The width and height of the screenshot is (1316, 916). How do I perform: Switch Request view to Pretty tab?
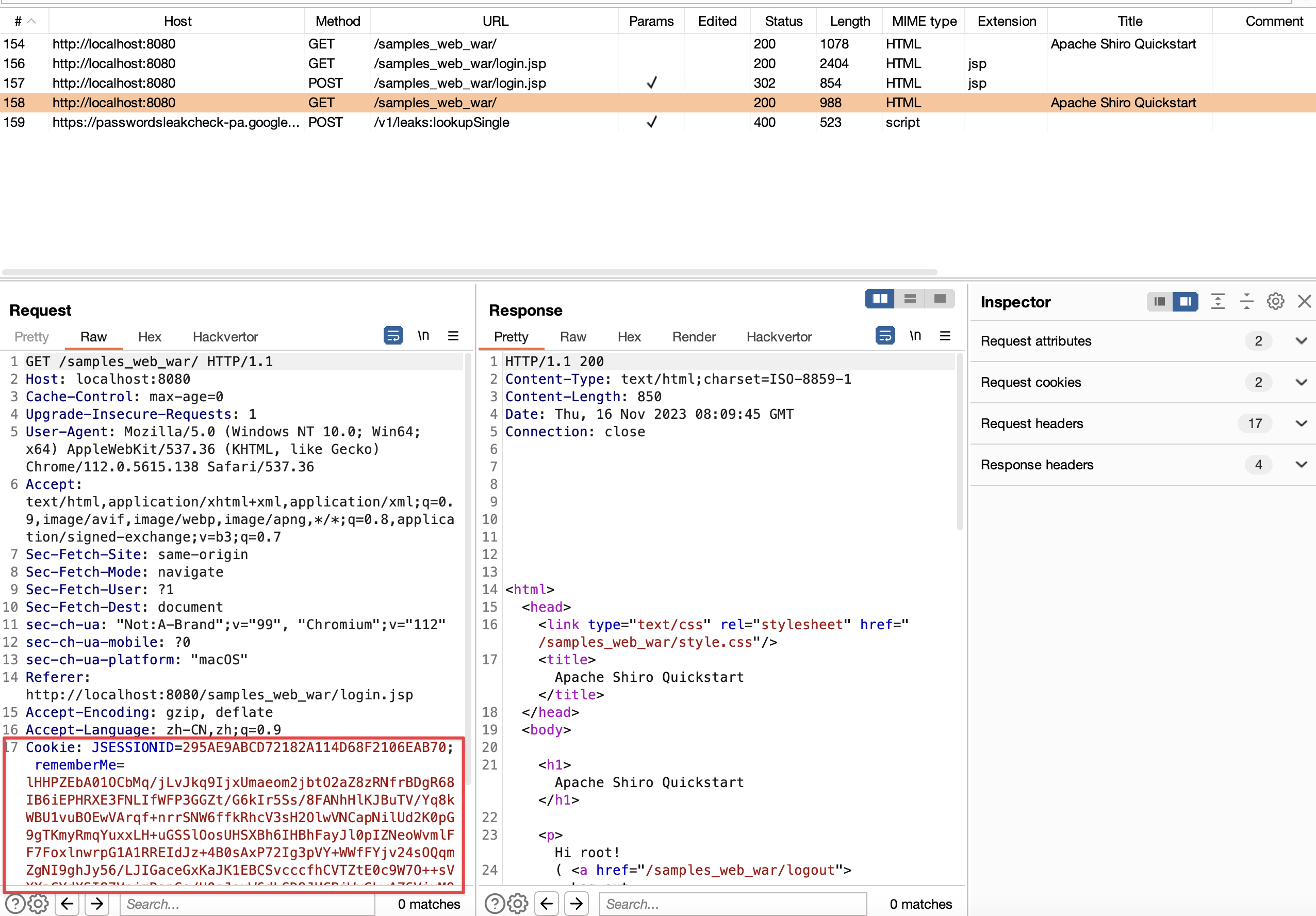[31, 337]
